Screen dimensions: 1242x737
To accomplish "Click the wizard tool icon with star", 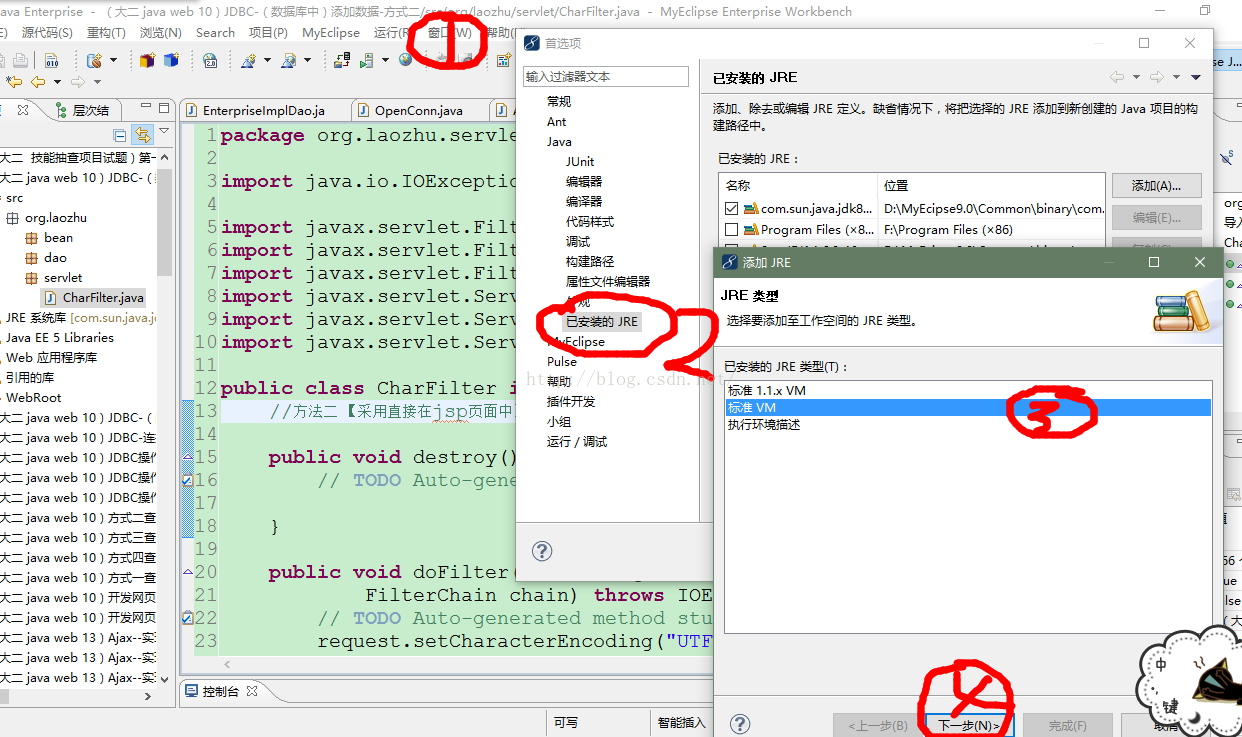I will [x=248, y=60].
